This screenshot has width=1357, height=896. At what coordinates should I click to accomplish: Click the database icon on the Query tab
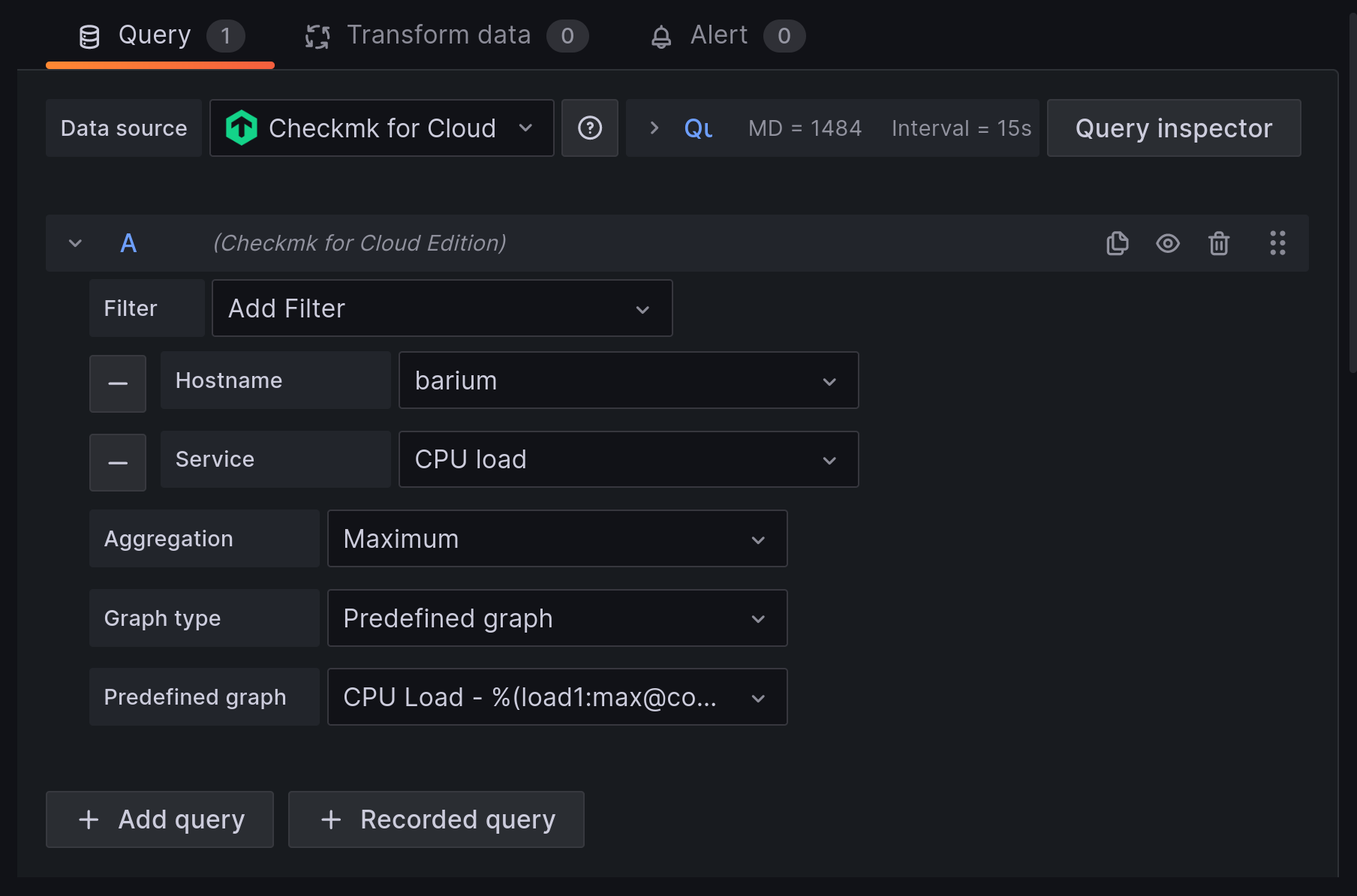pyautogui.click(x=89, y=35)
